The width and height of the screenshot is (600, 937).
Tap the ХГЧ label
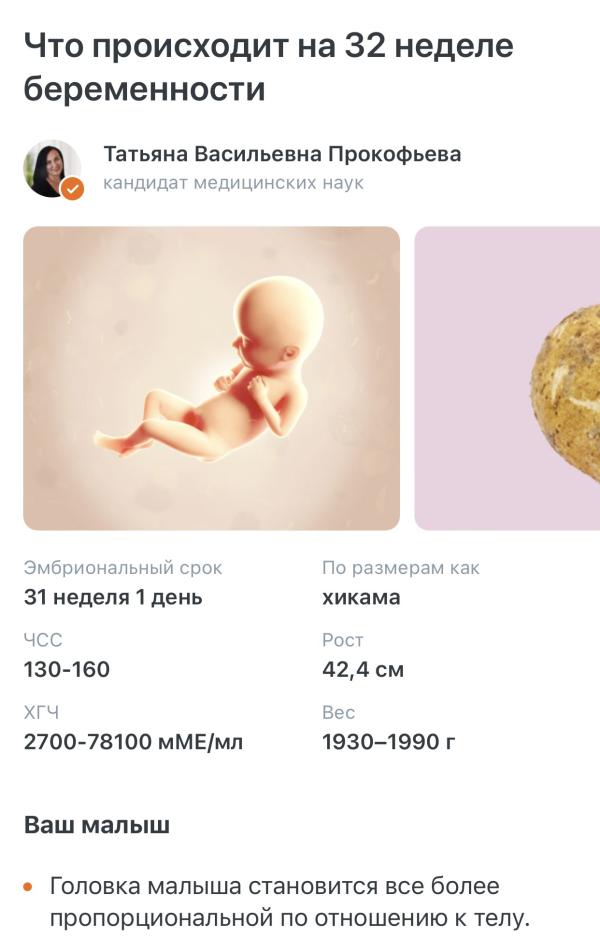click(x=41, y=712)
